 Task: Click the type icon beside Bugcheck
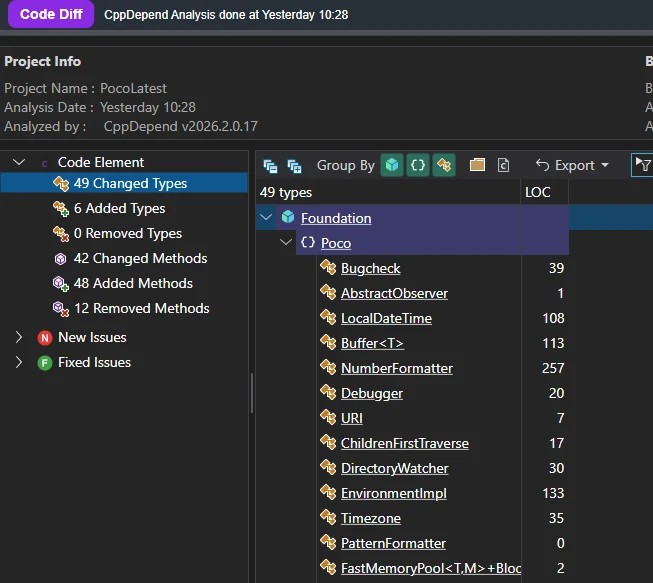pos(328,267)
